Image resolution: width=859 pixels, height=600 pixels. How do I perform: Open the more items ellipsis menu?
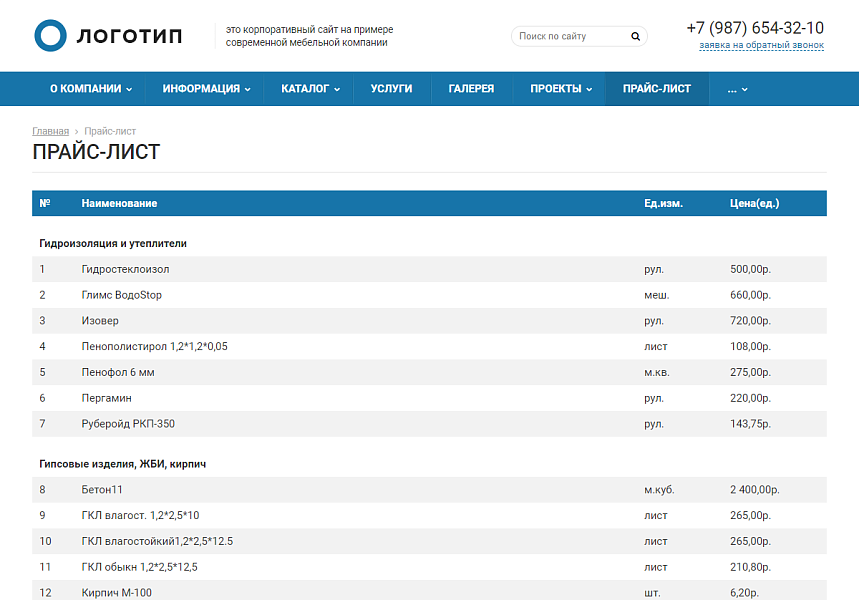click(737, 89)
